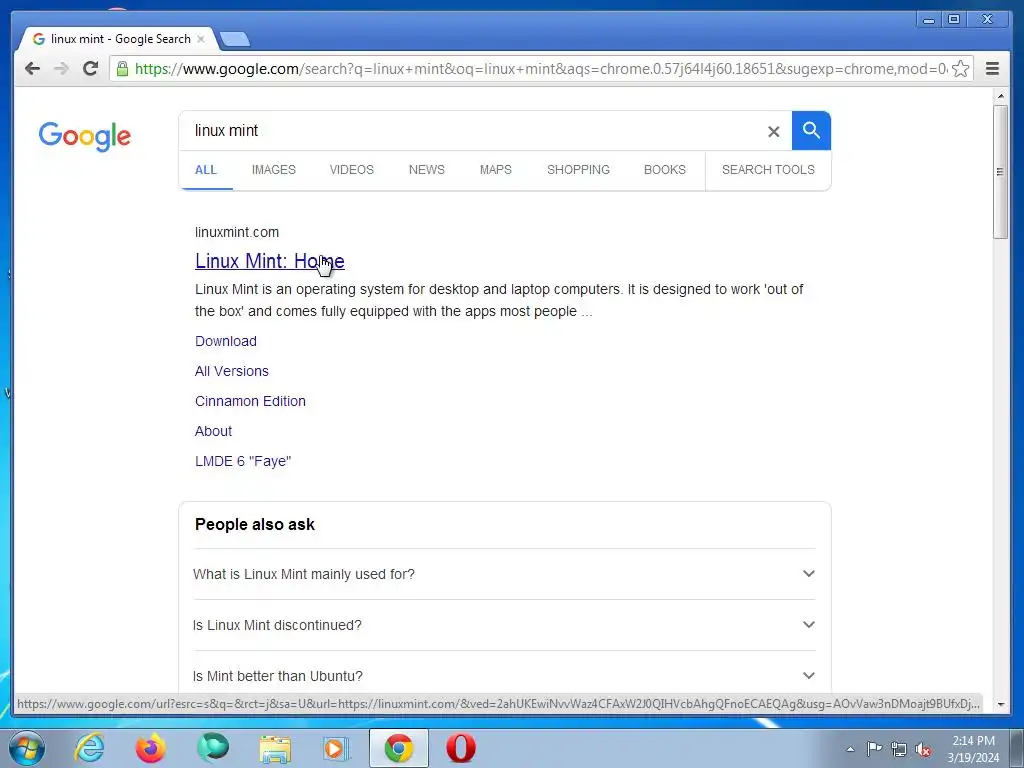Image resolution: width=1024 pixels, height=768 pixels.
Task: Select the 'linux mint - Google Search' tab
Action: pos(118,39)
